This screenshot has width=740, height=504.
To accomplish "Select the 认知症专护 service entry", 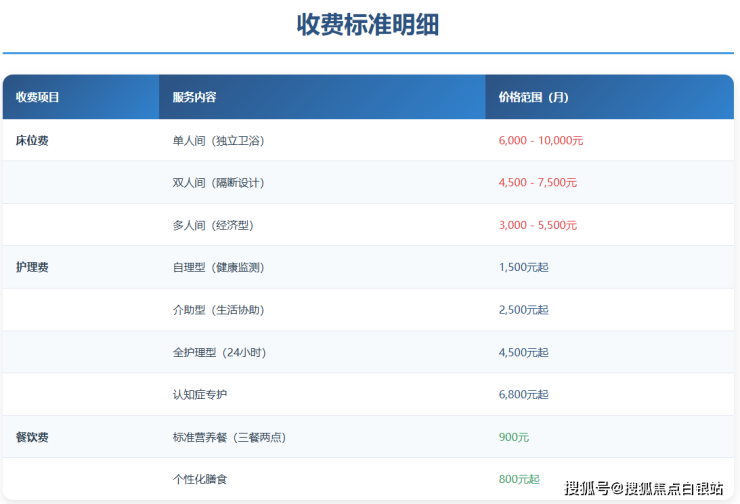I will pos(200,395).
